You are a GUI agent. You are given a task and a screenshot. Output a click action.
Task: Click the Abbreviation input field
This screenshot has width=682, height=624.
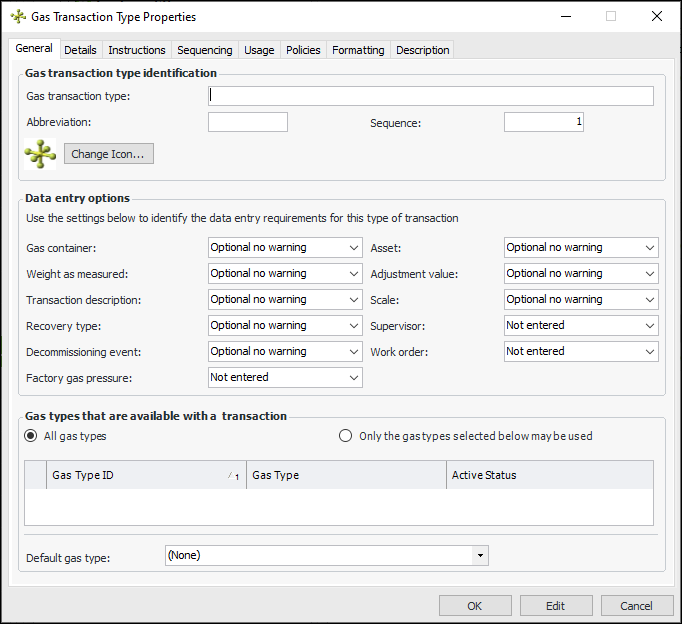click(x=247, y=122)
